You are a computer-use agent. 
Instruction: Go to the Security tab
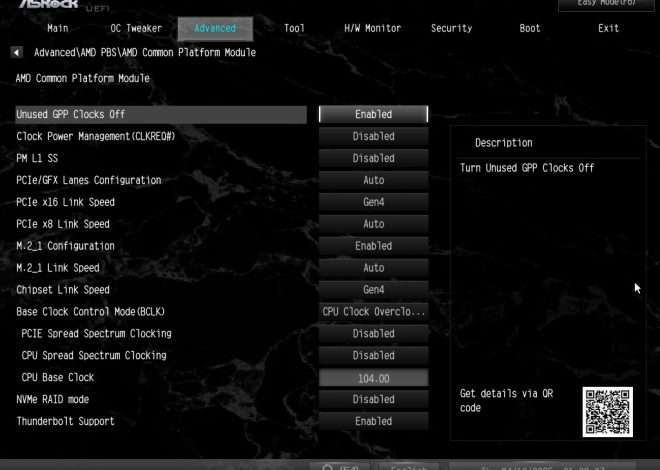click(451, 29)
